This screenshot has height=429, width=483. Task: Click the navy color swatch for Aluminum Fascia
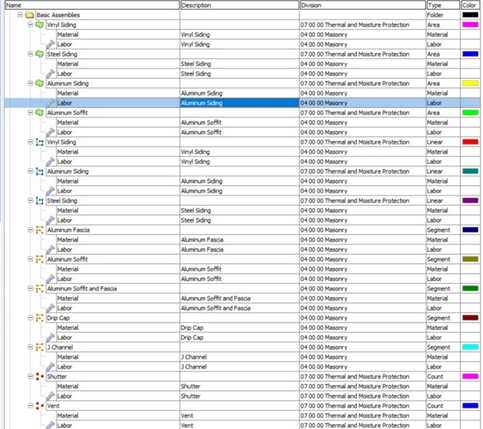point(470,230)
